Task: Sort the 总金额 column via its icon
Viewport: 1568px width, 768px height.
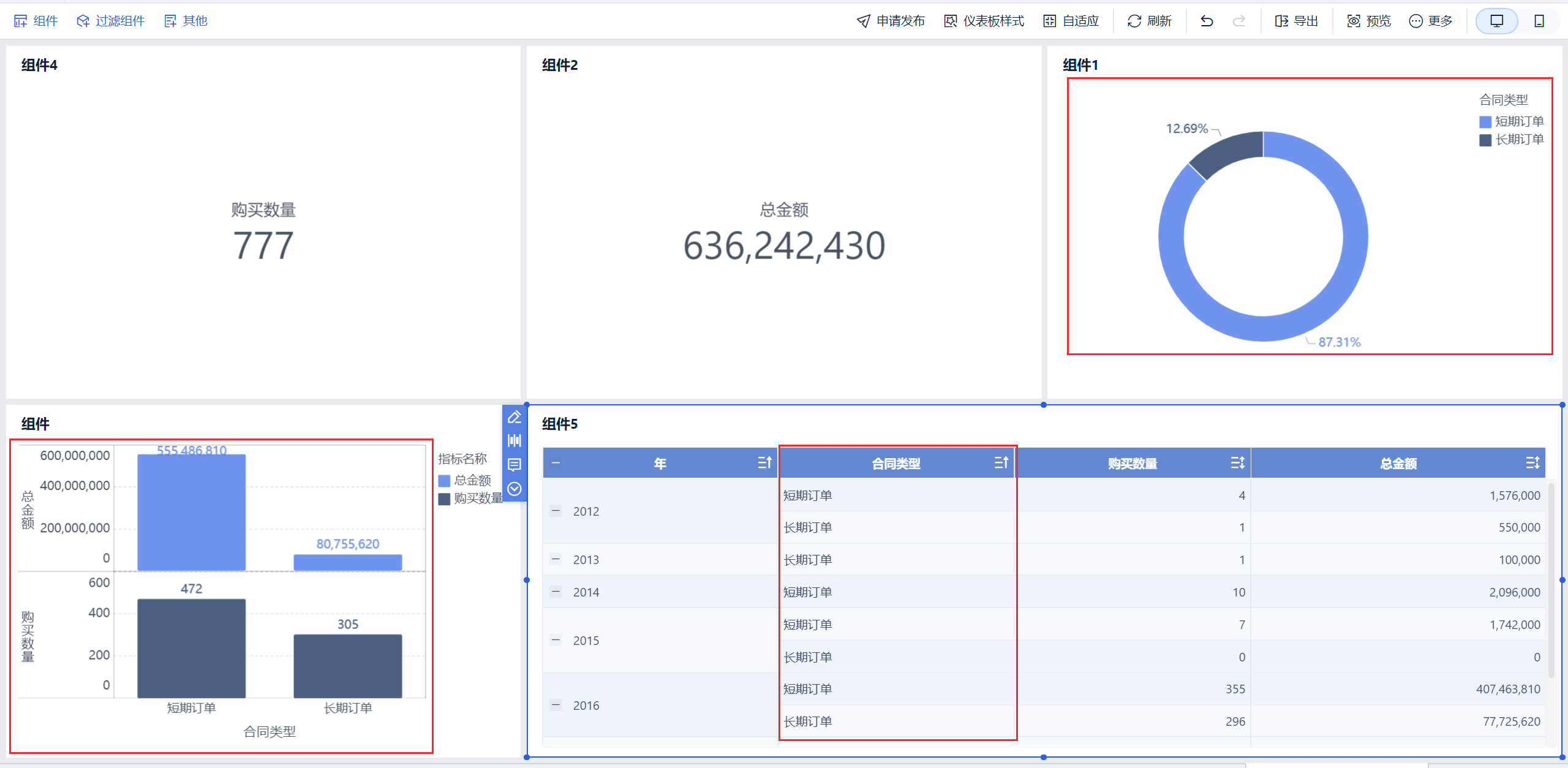Action: click(x=1532, y=463)
